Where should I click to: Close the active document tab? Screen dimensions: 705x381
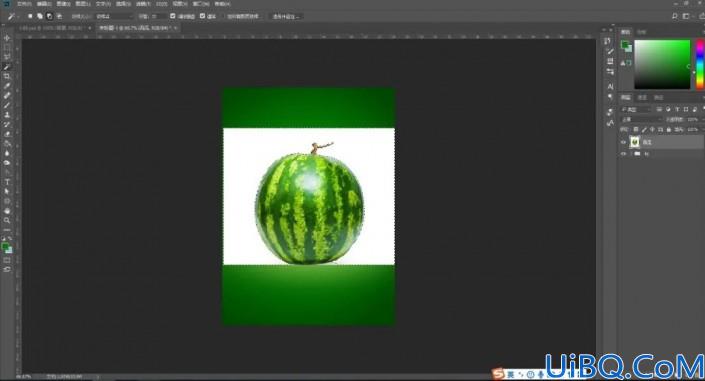[x=175, y=28]
